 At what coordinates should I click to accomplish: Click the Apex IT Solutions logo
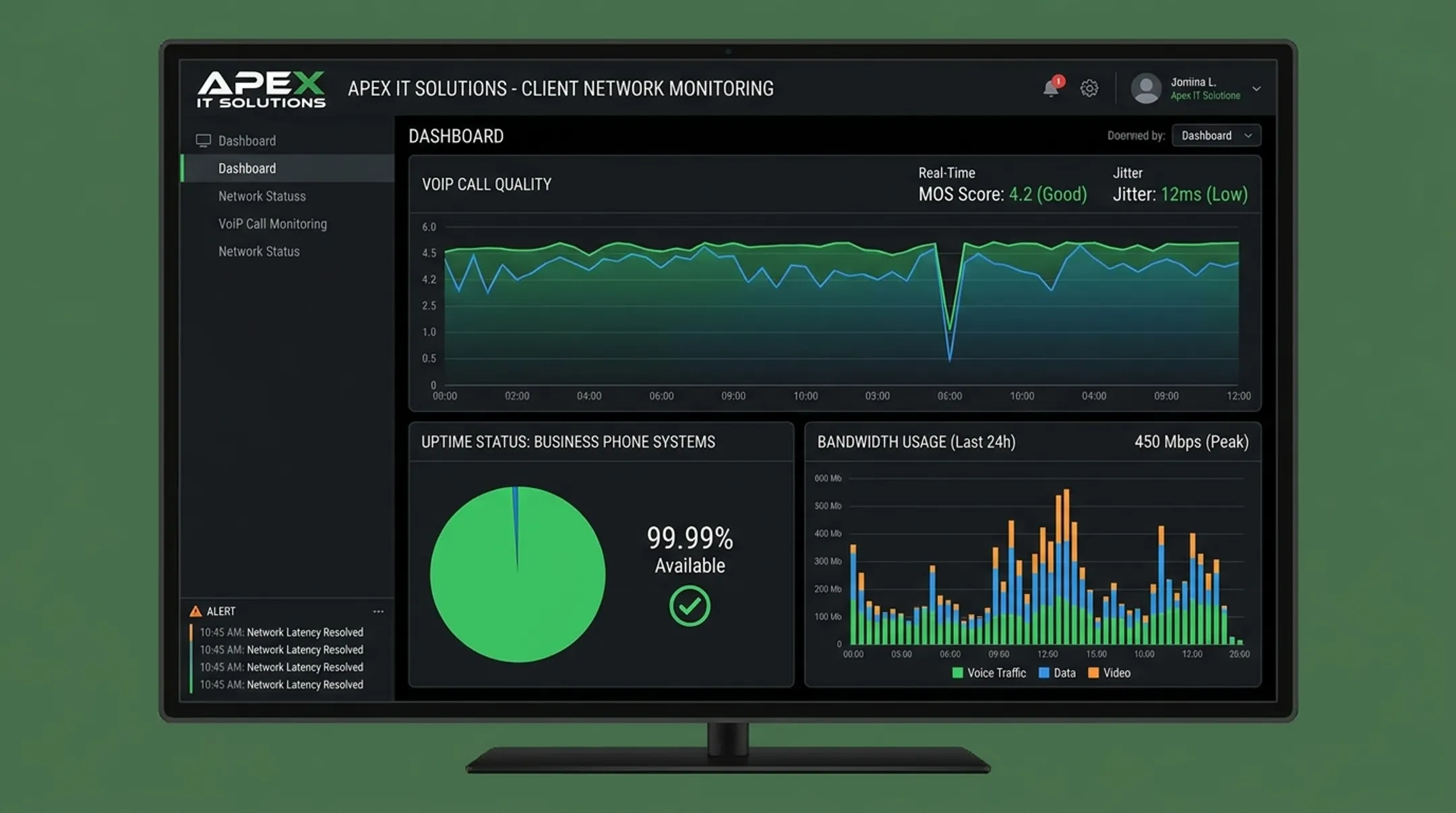click(261, 89)
